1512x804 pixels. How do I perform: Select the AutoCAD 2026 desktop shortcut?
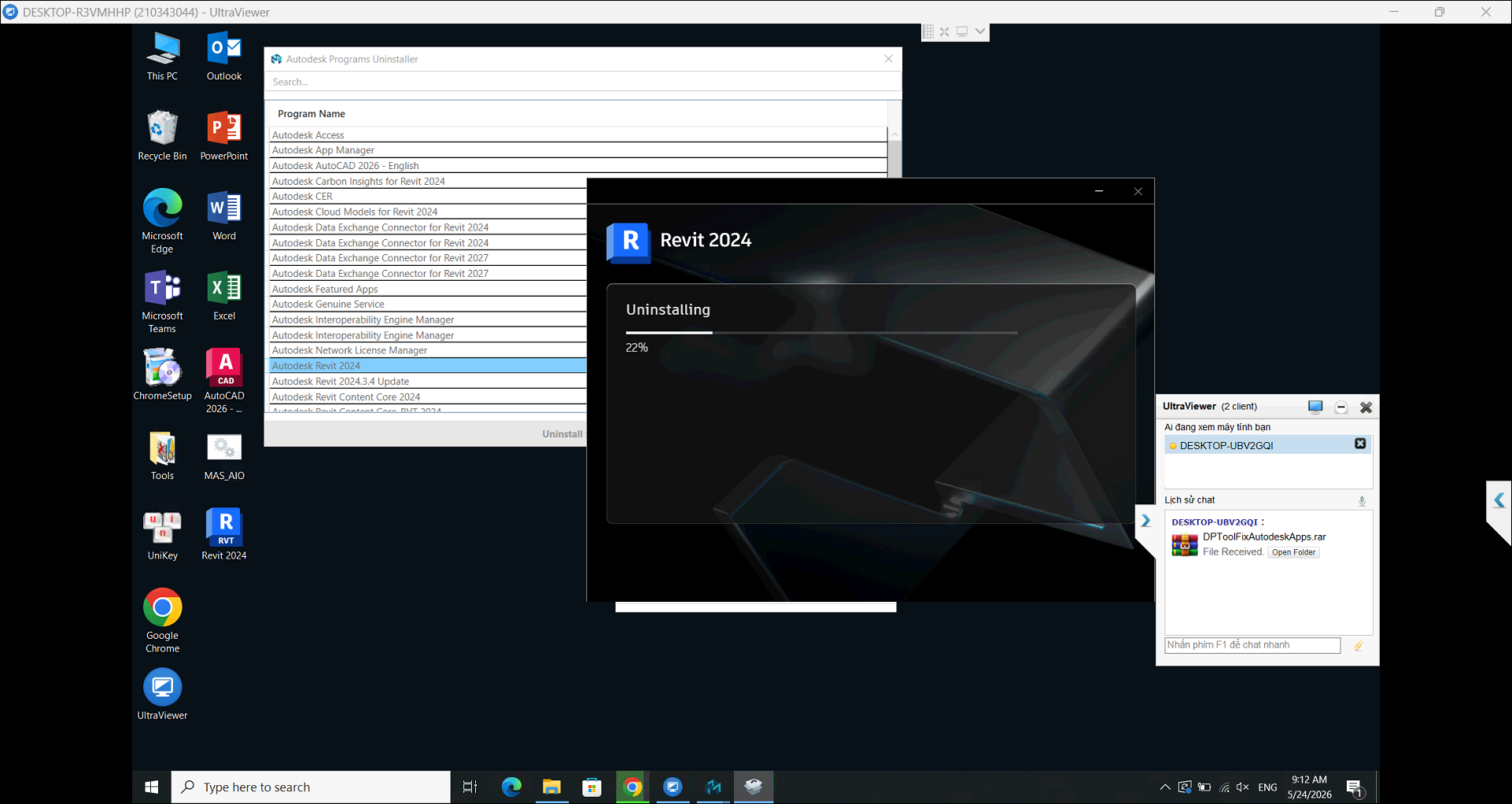(x=224, y=381)
